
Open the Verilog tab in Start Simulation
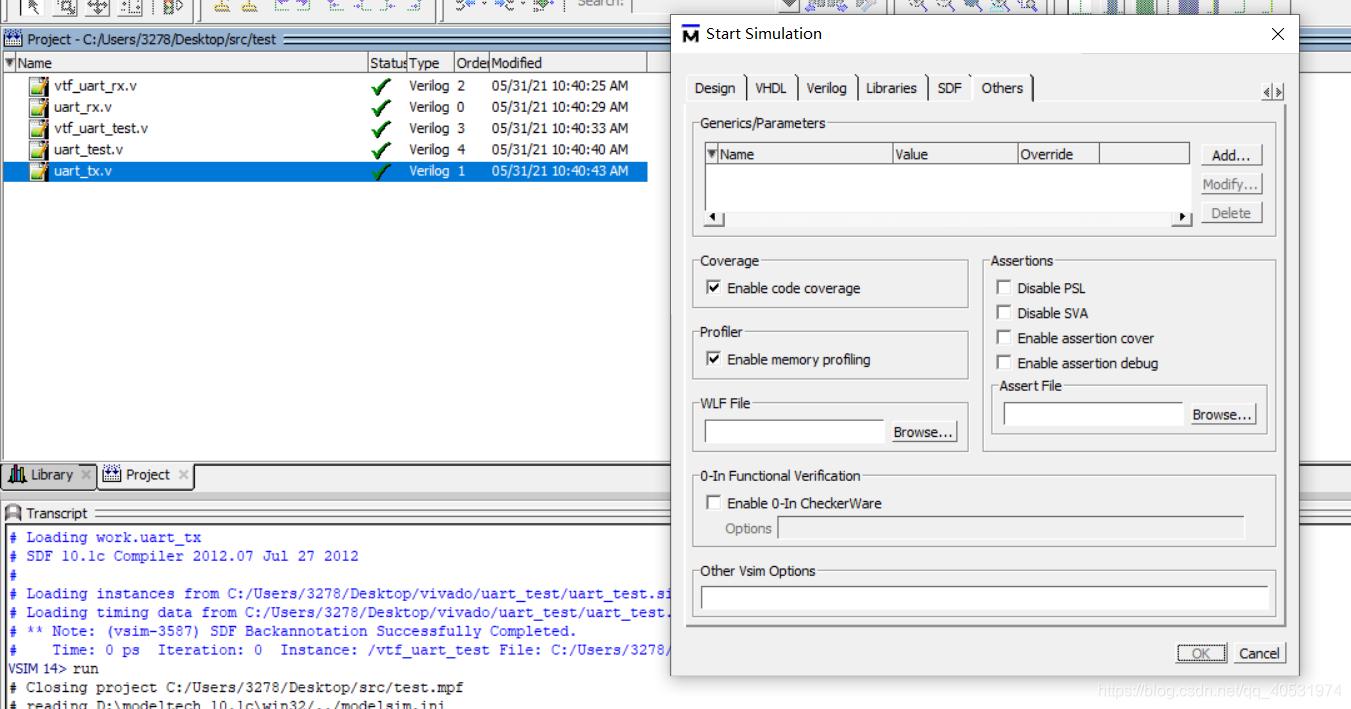(826, 88)
